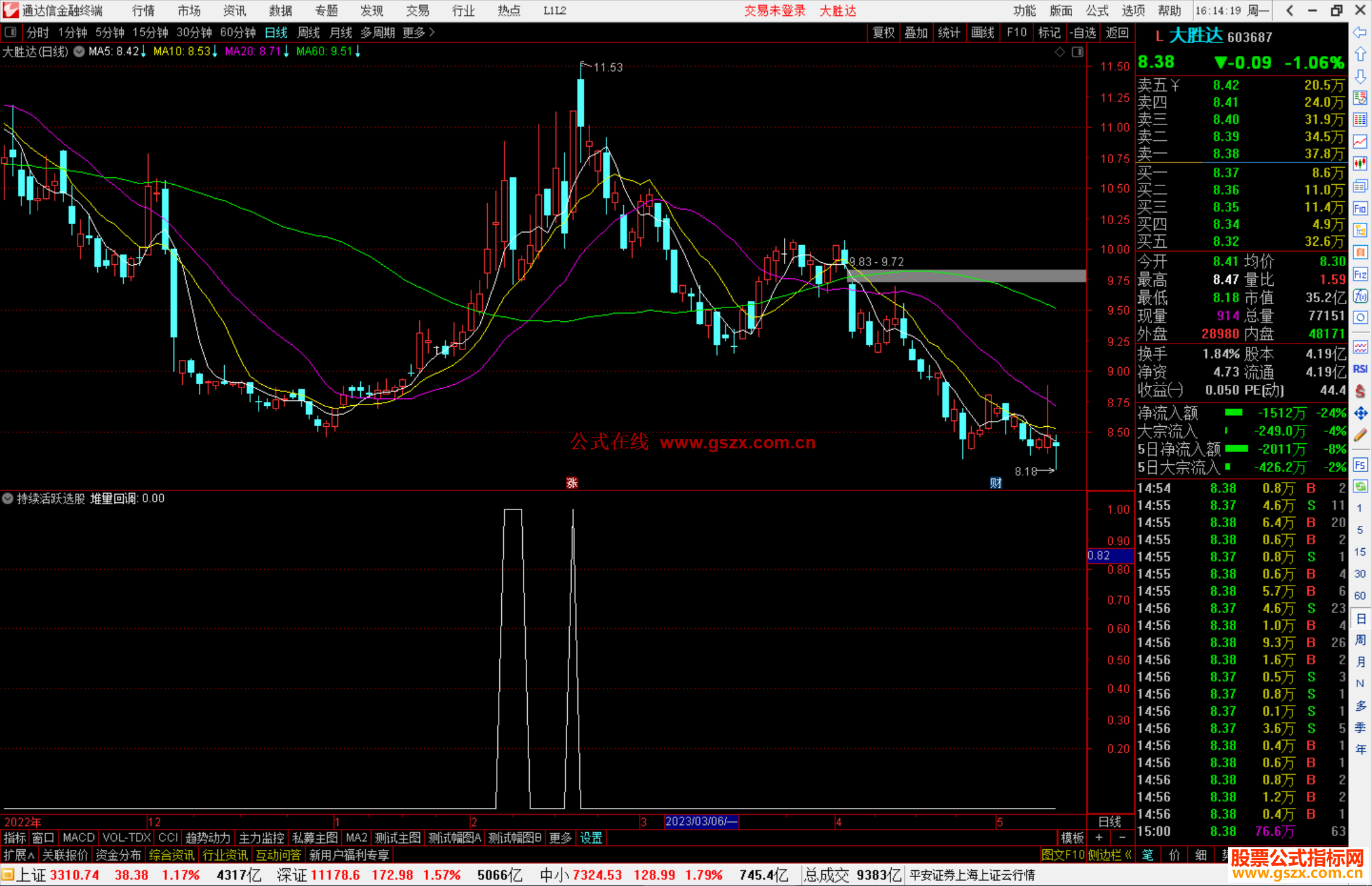
Task: Open the F10 info sidebar icon
Action: pyautogui.click(x=1360, y=208)
